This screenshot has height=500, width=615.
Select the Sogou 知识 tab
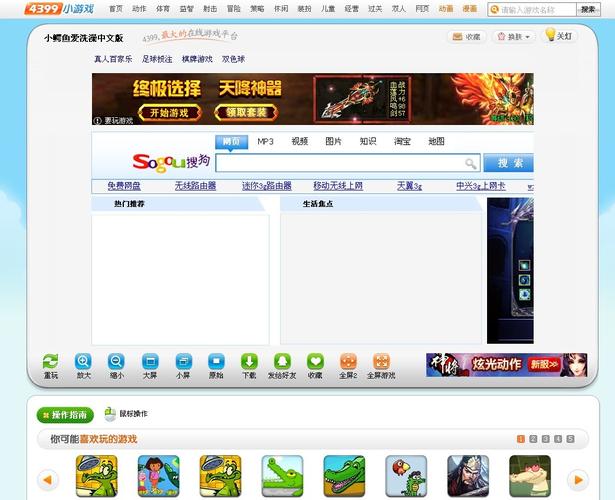(x=368, y=142)
